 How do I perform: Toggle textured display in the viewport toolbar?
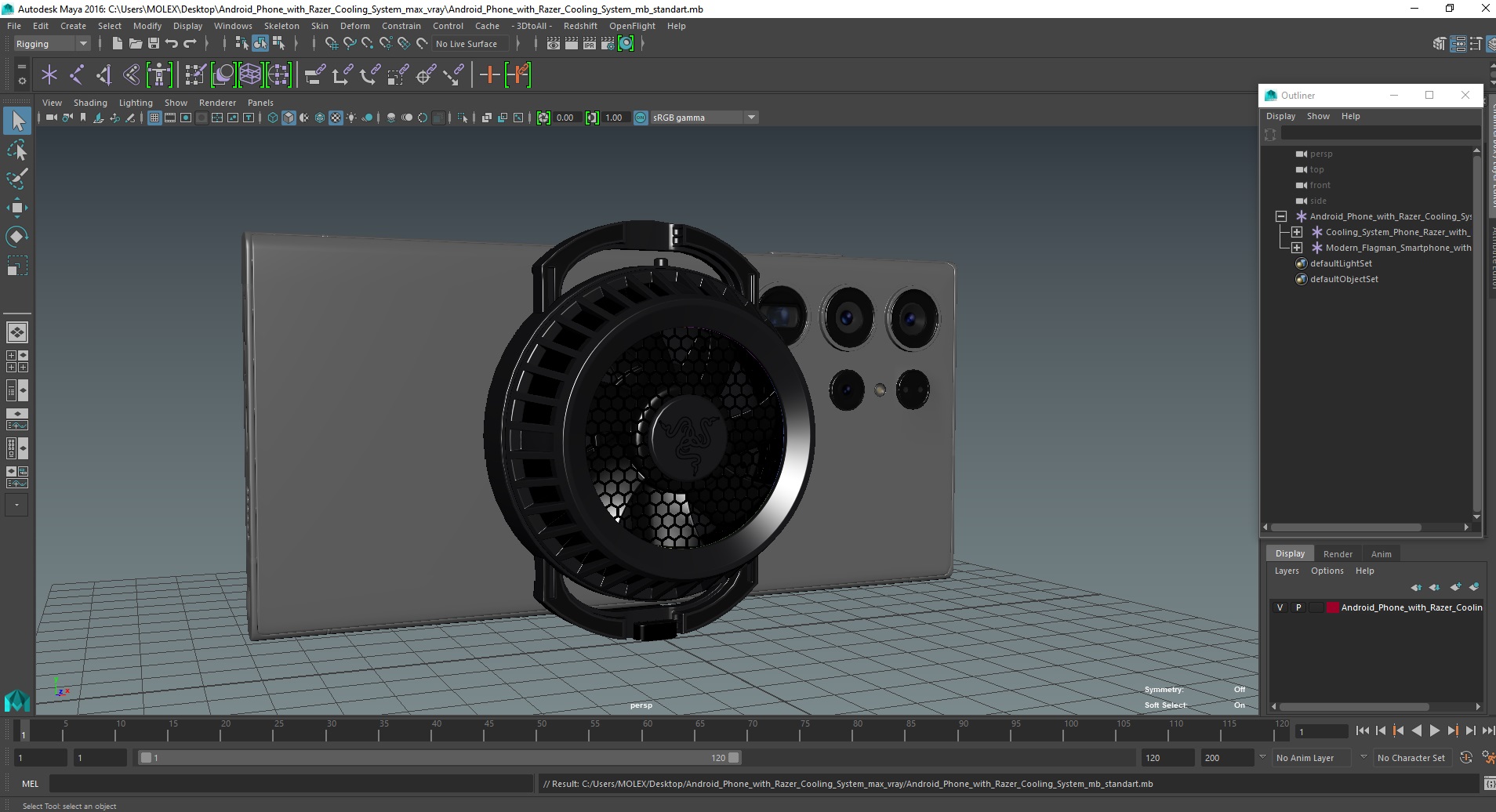click(336, 118)
